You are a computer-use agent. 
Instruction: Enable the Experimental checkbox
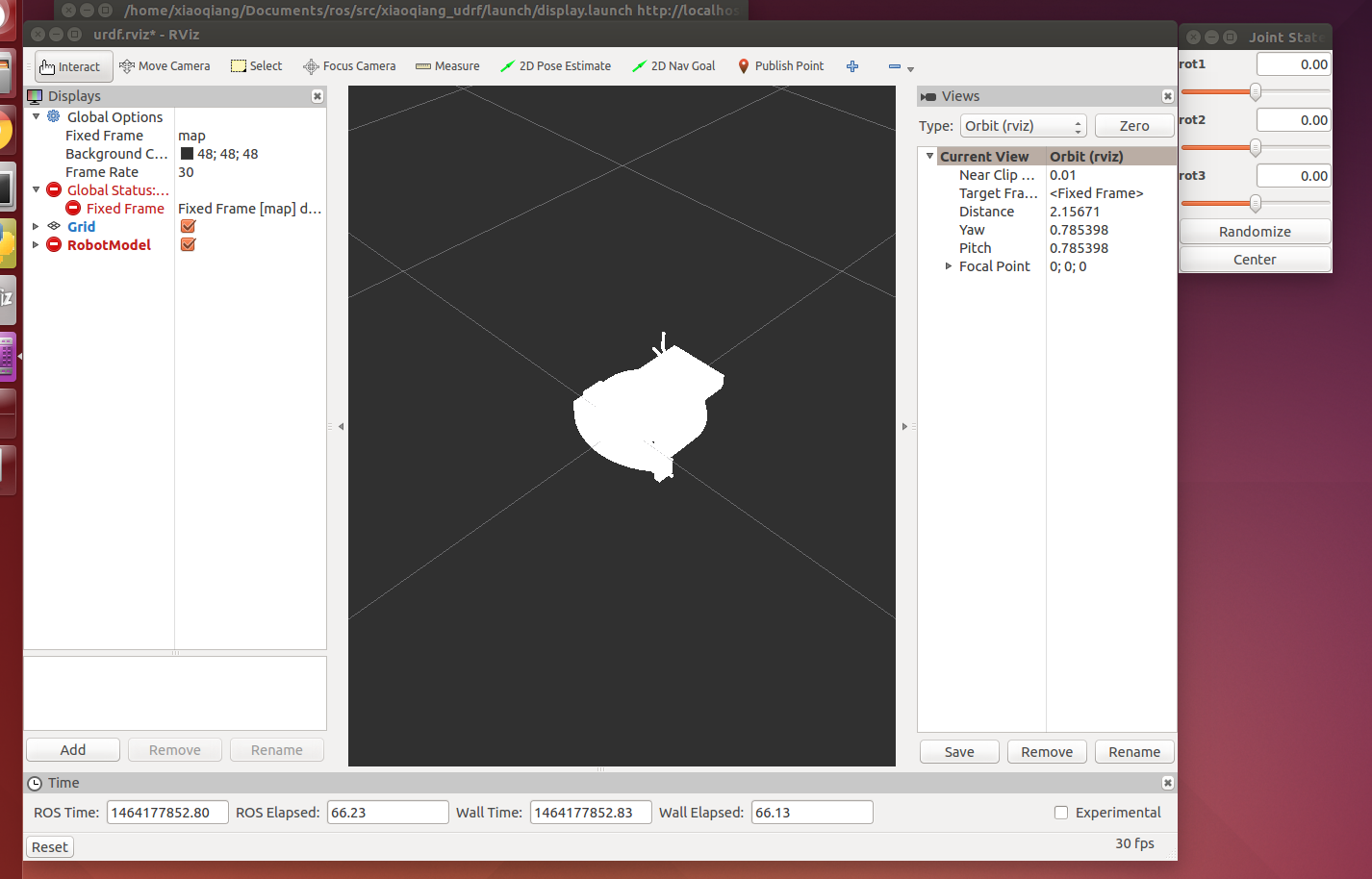(1061, 813)
